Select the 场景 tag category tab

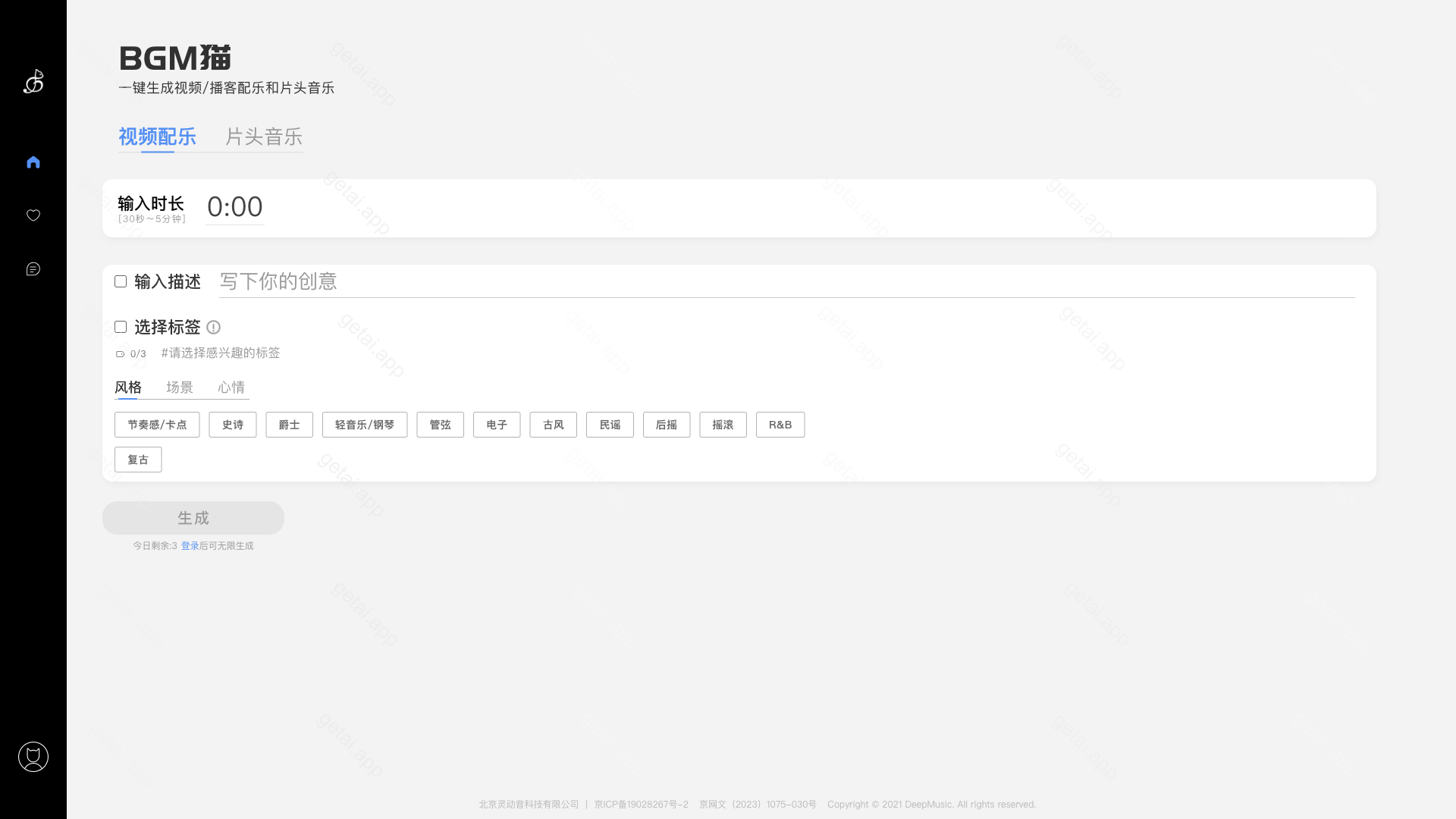coord(180,388)
